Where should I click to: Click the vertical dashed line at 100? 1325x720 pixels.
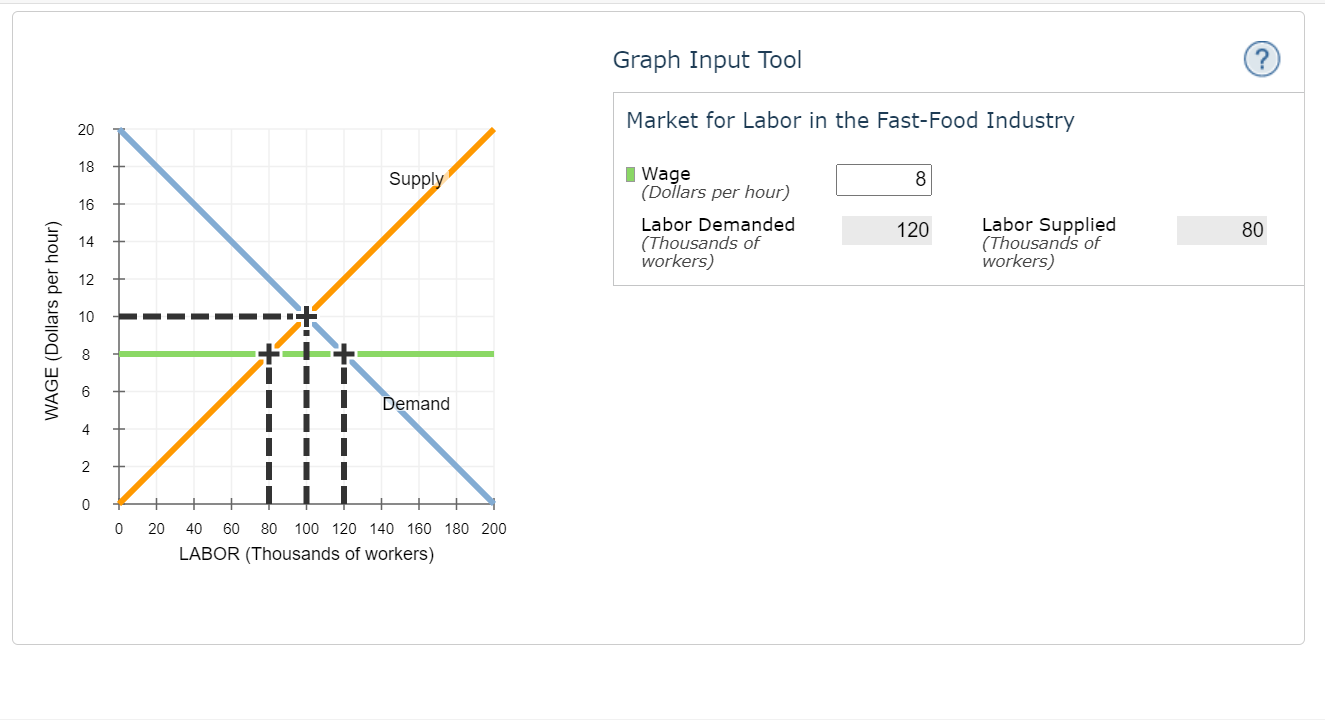[306, 430]
